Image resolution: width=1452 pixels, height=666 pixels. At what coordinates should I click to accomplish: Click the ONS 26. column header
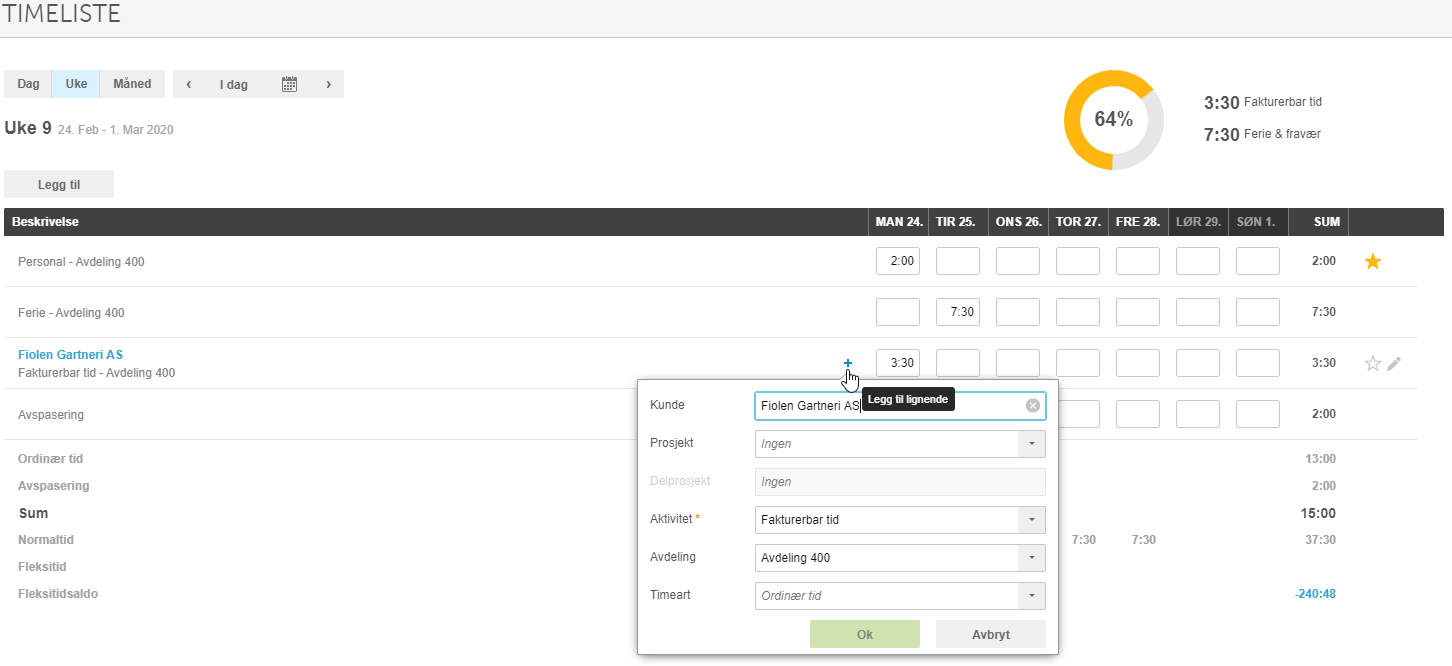(1018, 222)
